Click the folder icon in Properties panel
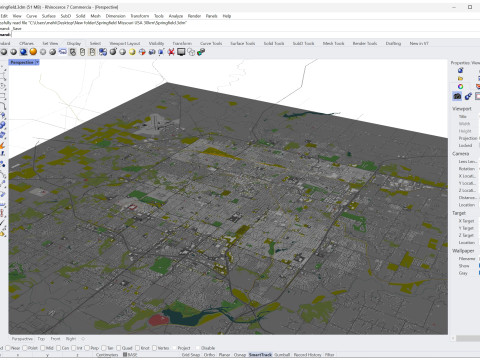Screen dimensions: 480x360 (460, 78)
